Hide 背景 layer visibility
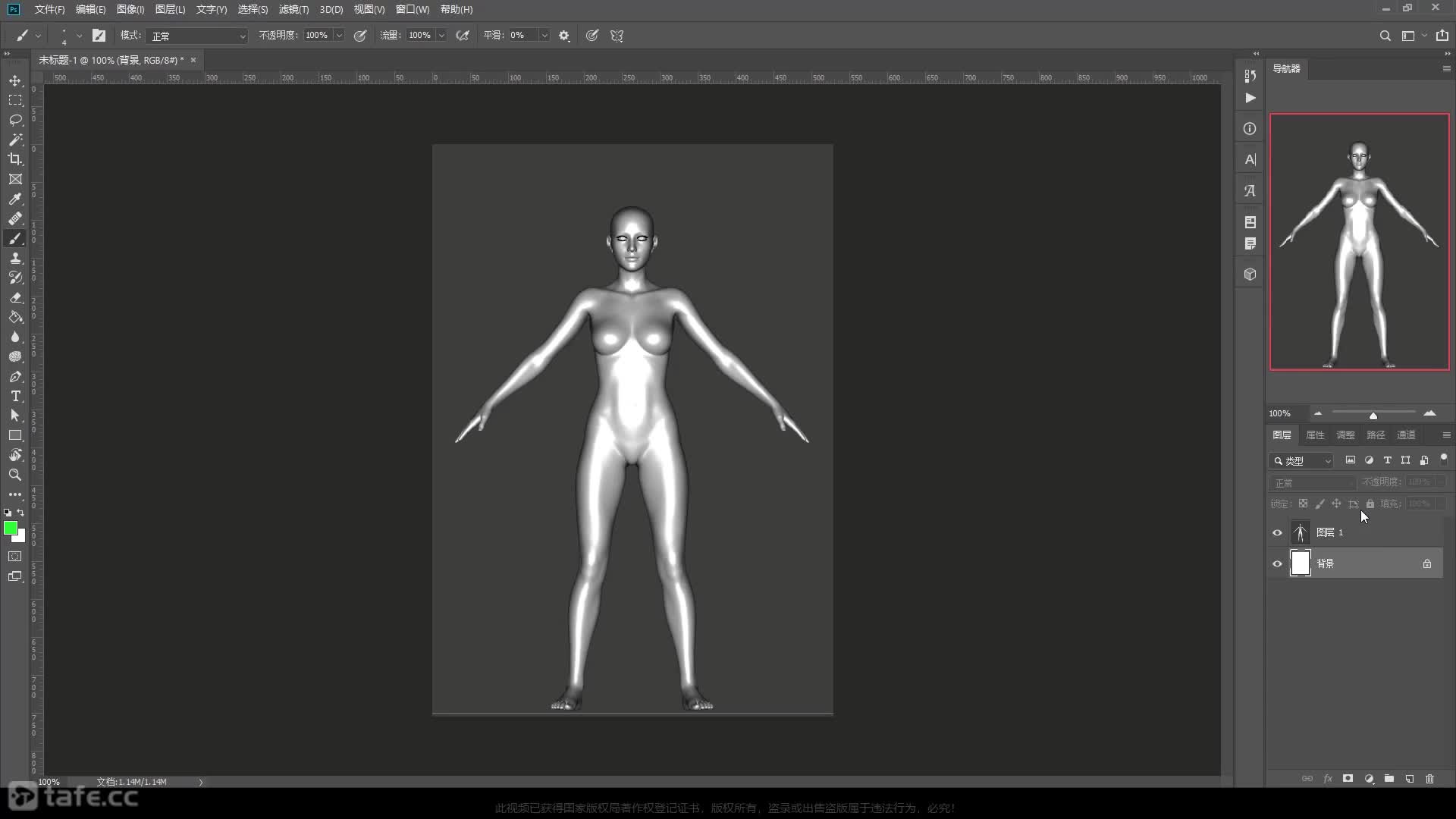Screen dimensions: 1456x819 (1277, 563)
